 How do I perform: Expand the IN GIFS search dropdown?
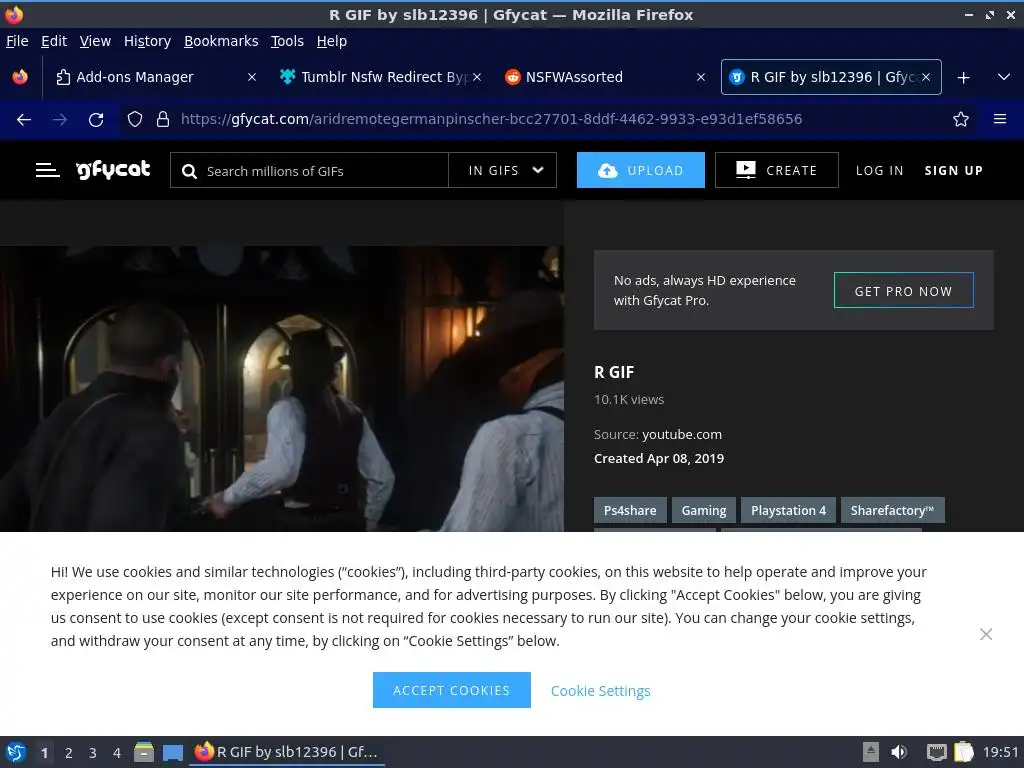(x=503, y=170)
